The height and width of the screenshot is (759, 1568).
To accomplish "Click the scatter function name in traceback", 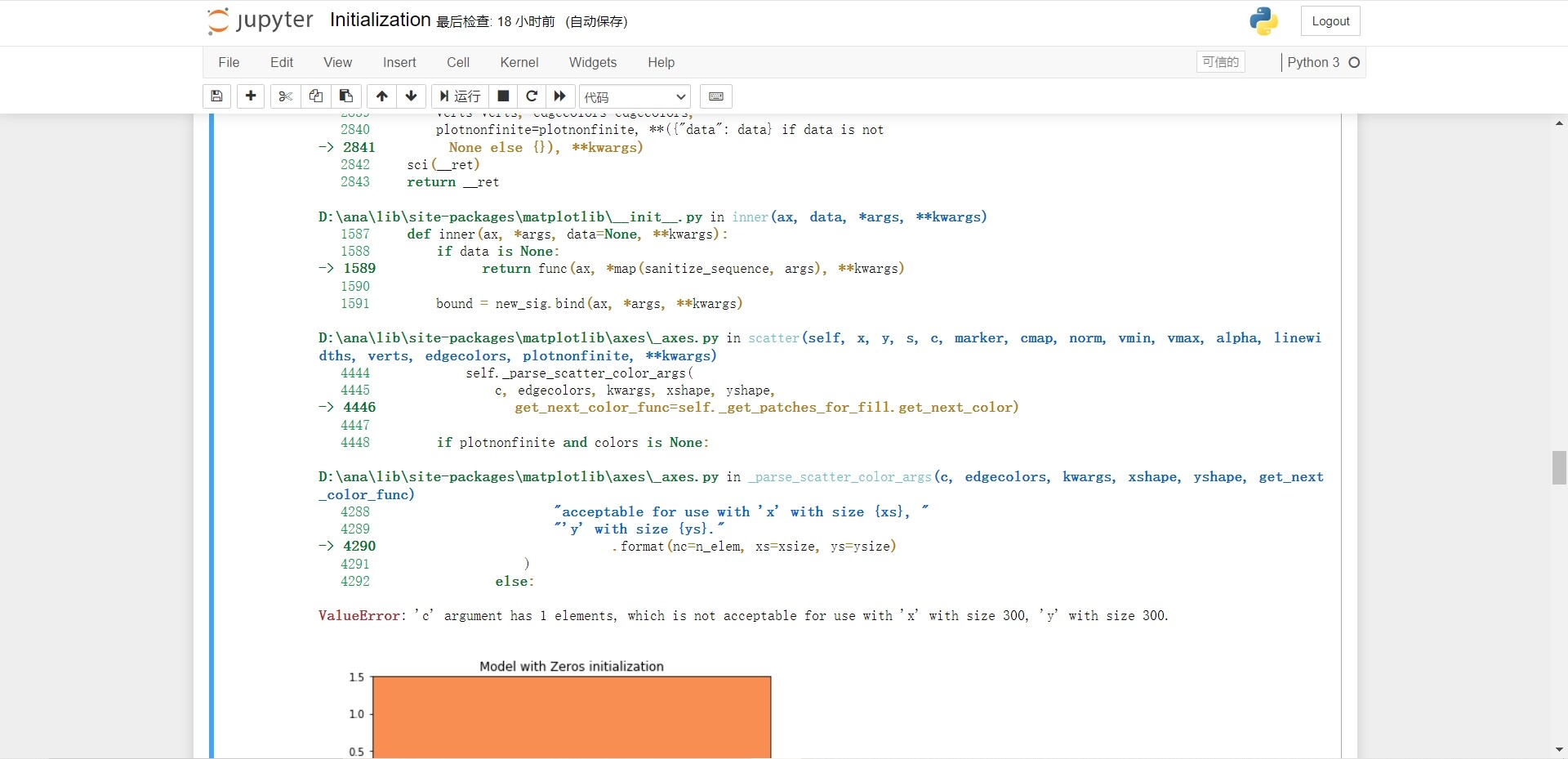I will click(773, 337).
